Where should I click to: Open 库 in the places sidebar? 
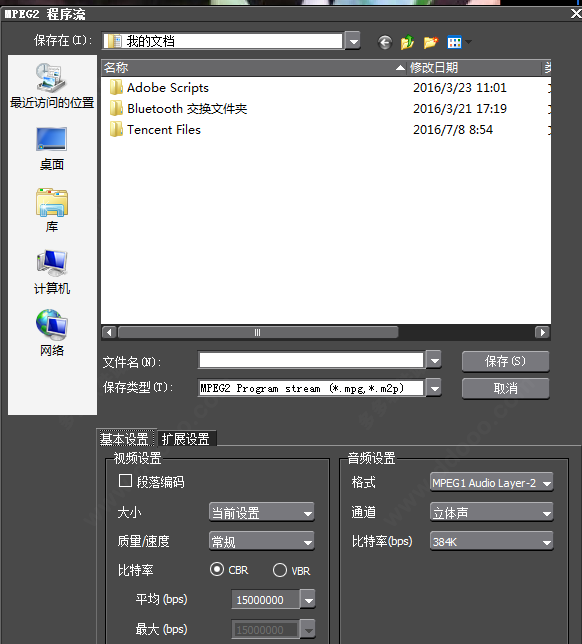[x=52, y=211]
